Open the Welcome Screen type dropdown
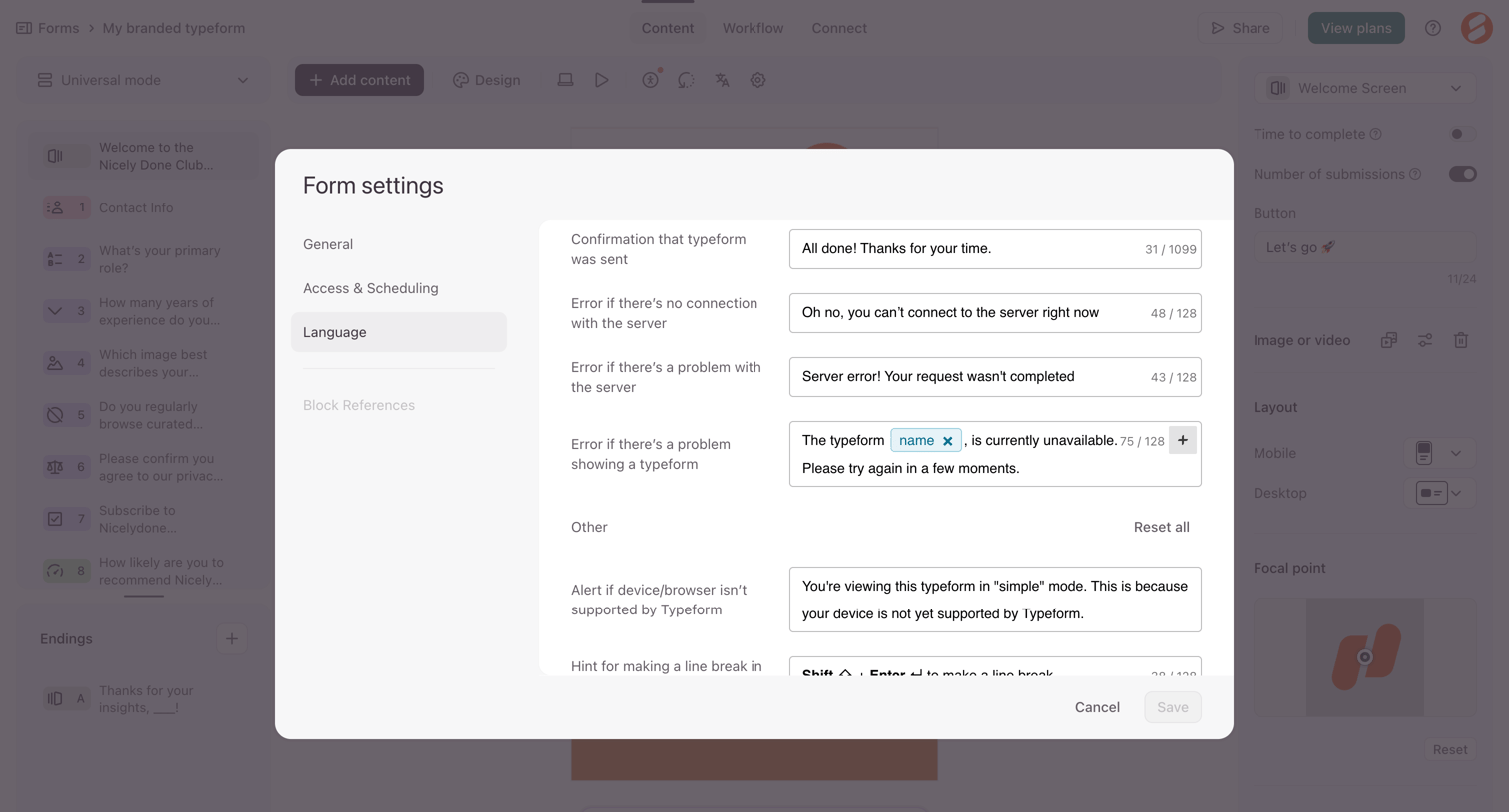The width and height of the screenshot is (1509, 812). [1364, 88]
